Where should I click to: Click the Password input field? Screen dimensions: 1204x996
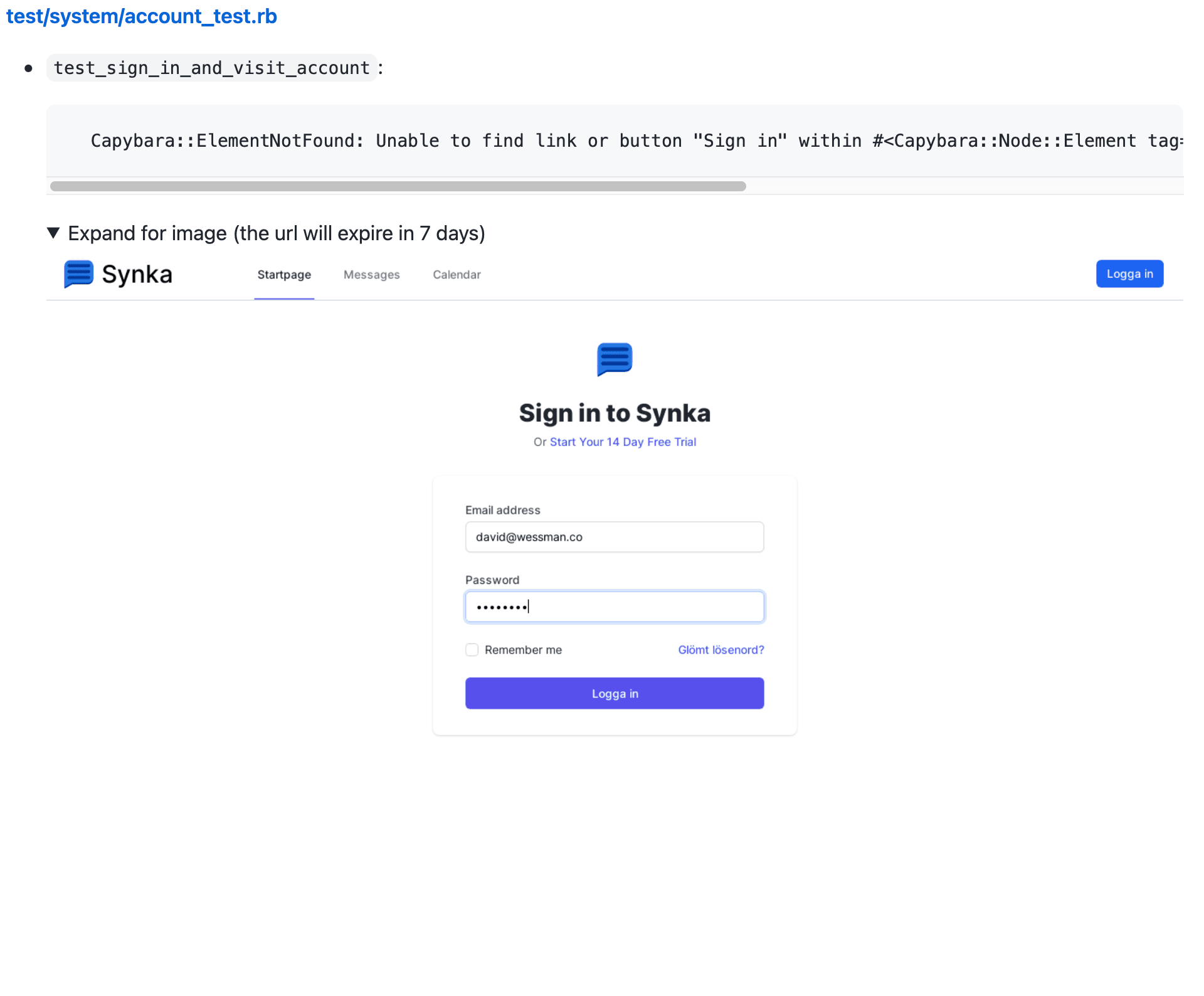point(614,607)
